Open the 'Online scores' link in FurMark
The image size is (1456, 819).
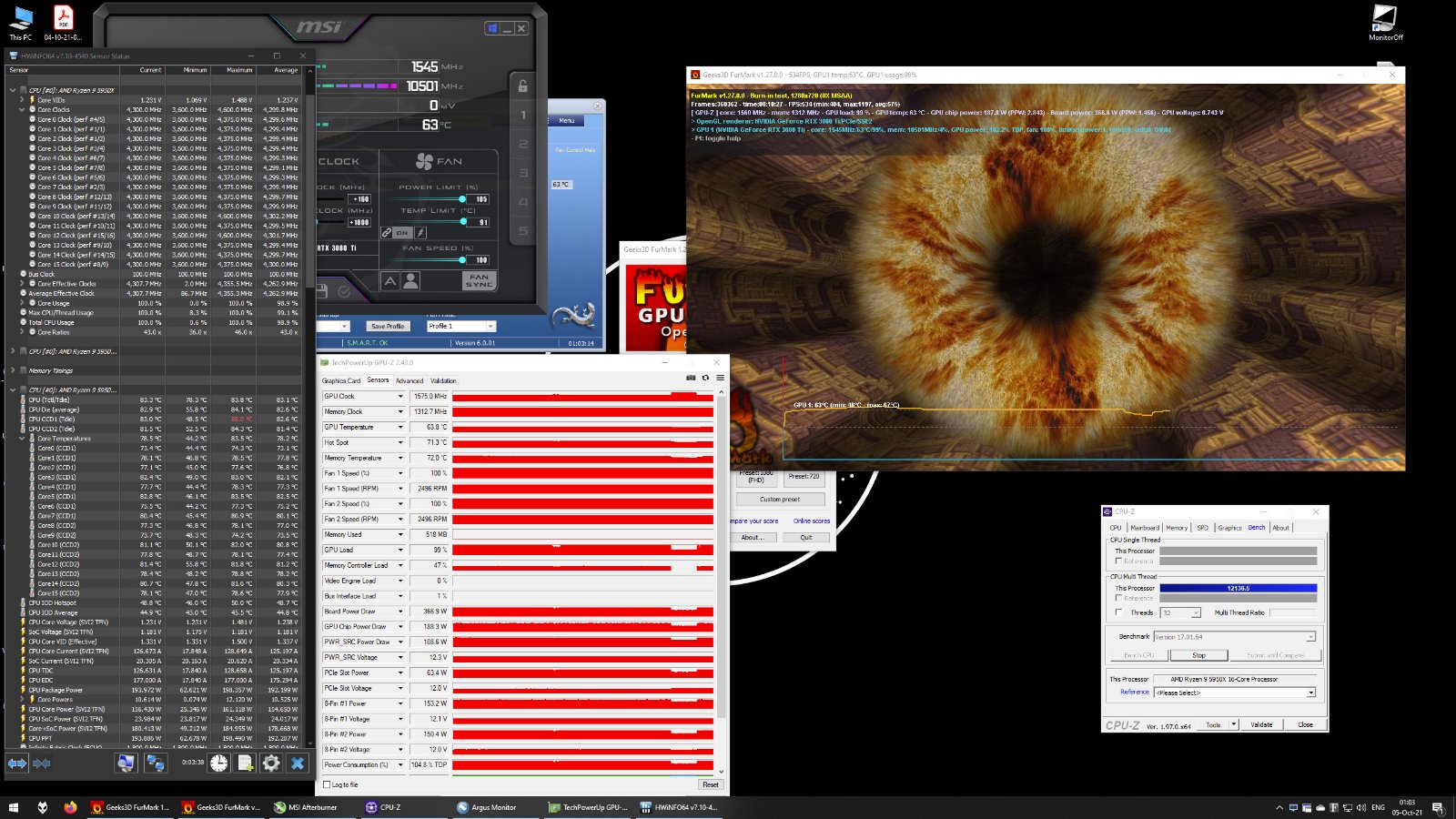812,521
